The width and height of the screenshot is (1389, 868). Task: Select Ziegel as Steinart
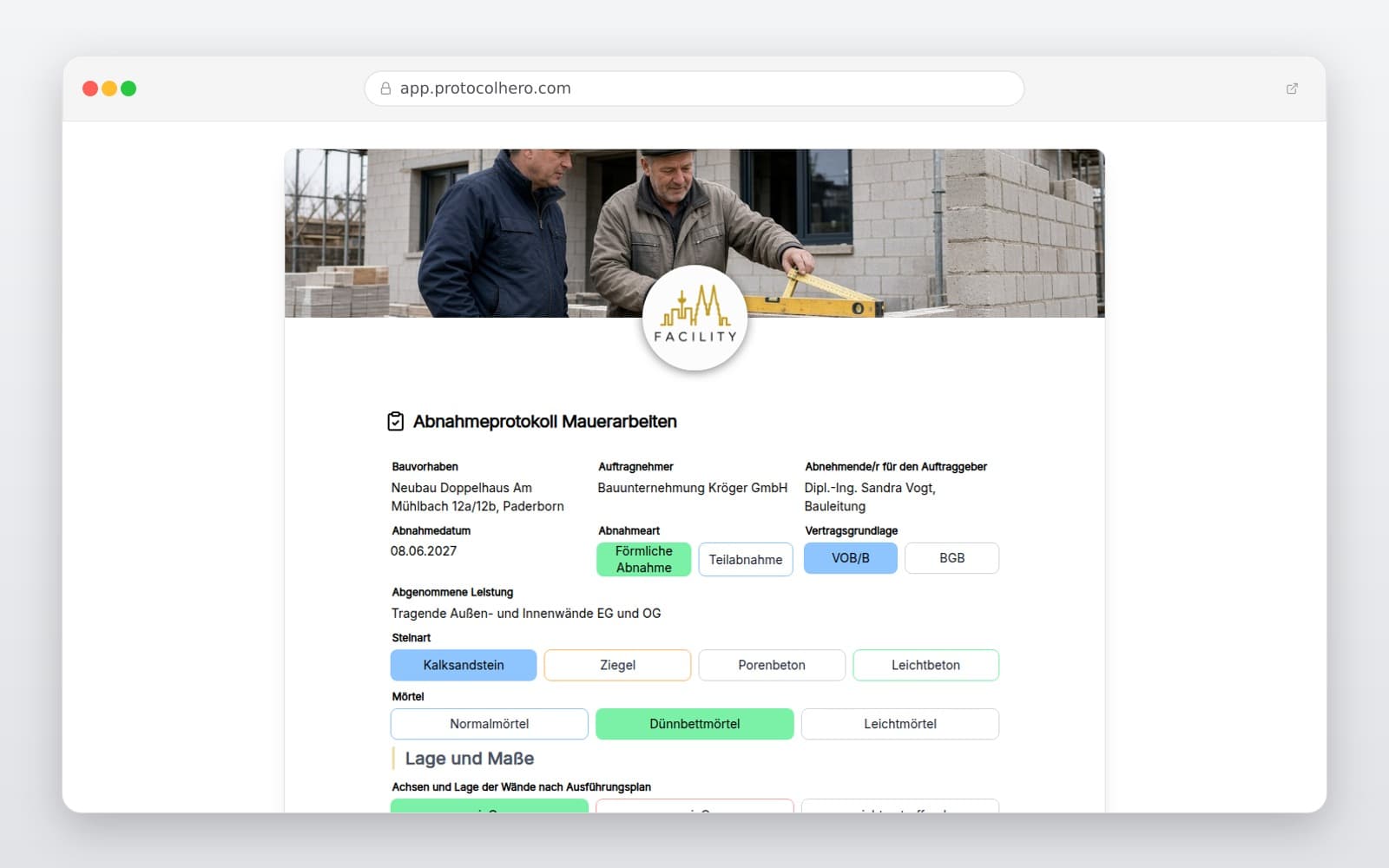coord(617,665)
